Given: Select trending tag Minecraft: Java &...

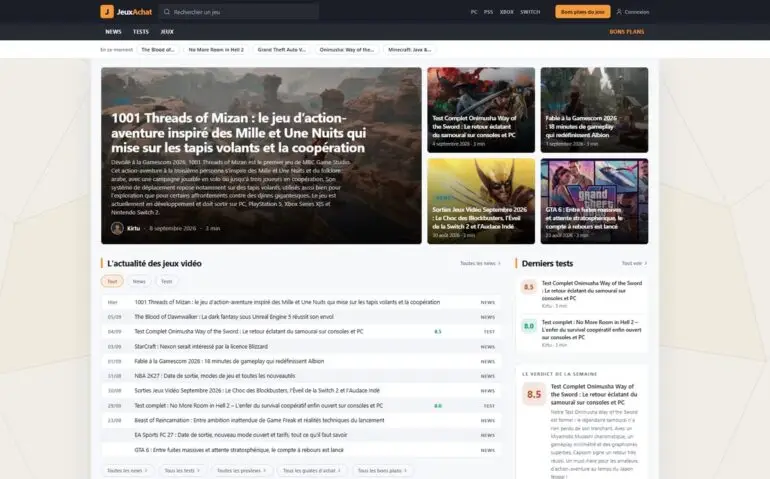Looking at the screenshot, I should click(410, 50).
